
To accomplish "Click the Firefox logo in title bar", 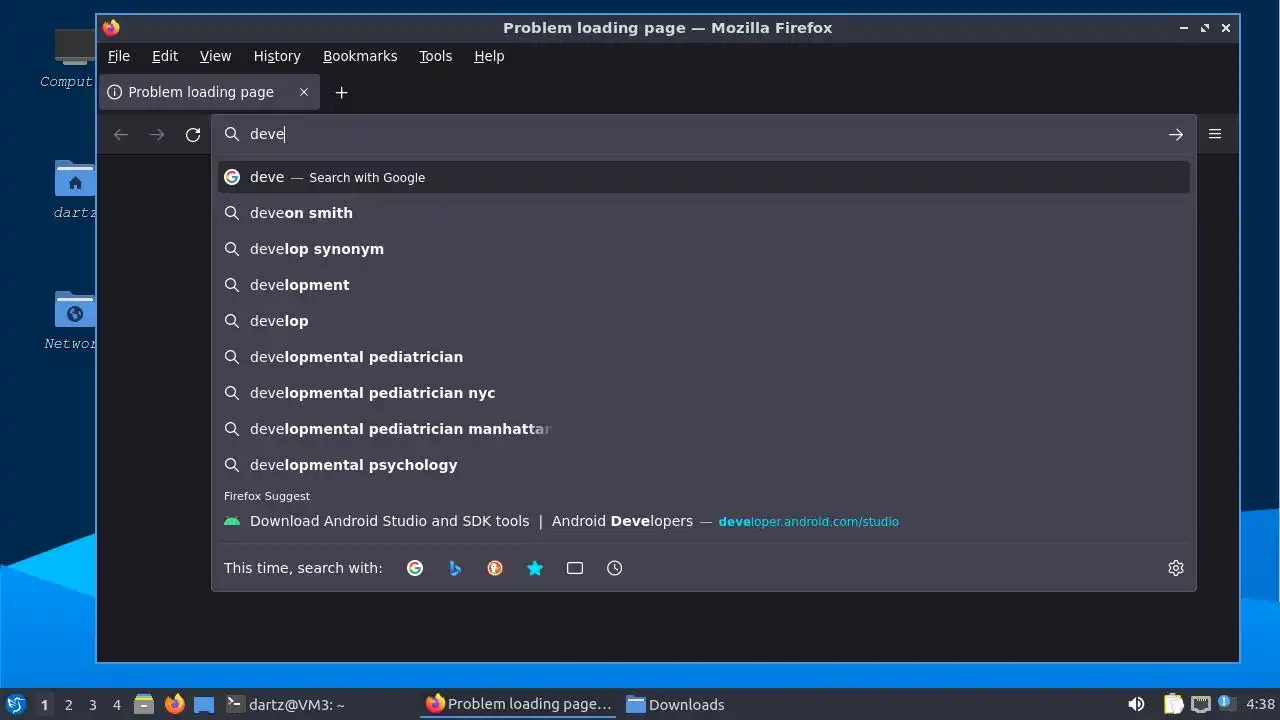I will (111, 28).
